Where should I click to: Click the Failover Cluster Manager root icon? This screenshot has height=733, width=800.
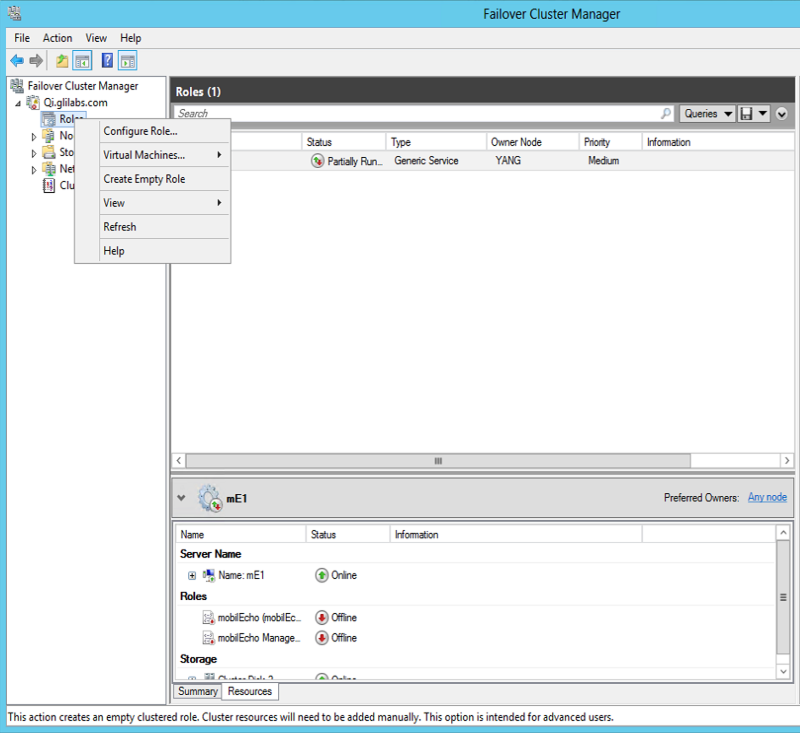point(17,86)
